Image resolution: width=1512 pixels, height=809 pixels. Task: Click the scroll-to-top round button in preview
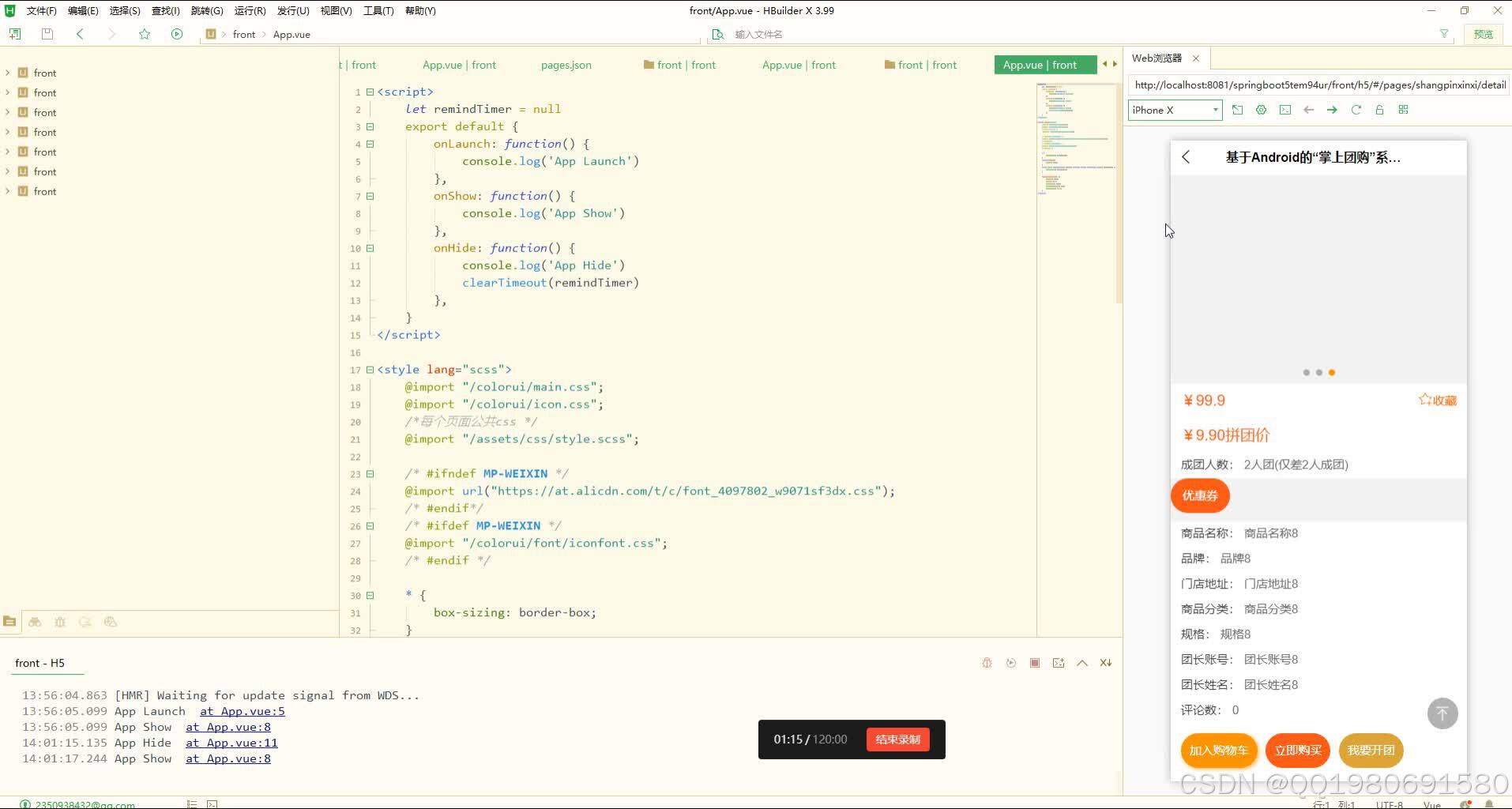tap(1442, 713)
